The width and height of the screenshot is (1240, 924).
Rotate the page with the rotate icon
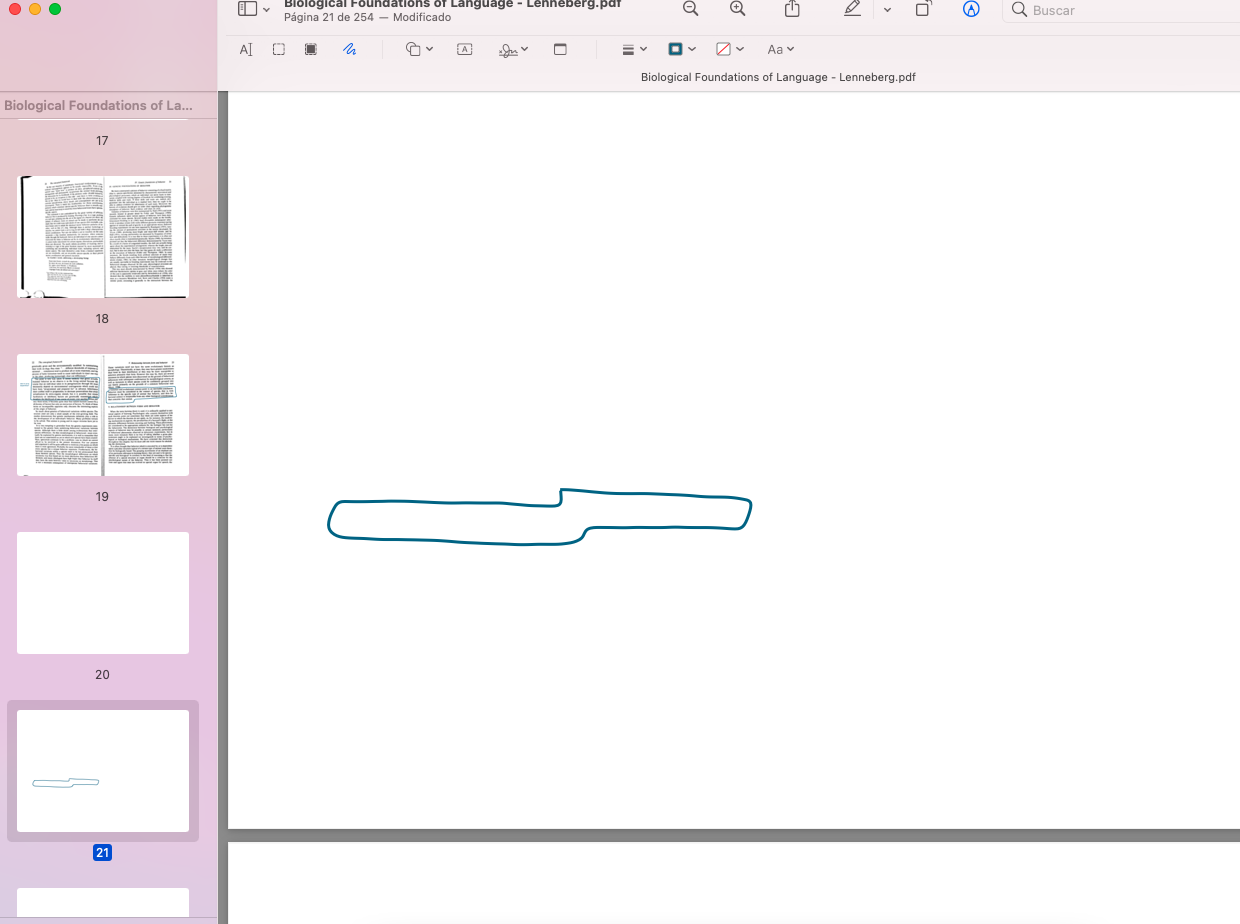click(x=923, y=9)
